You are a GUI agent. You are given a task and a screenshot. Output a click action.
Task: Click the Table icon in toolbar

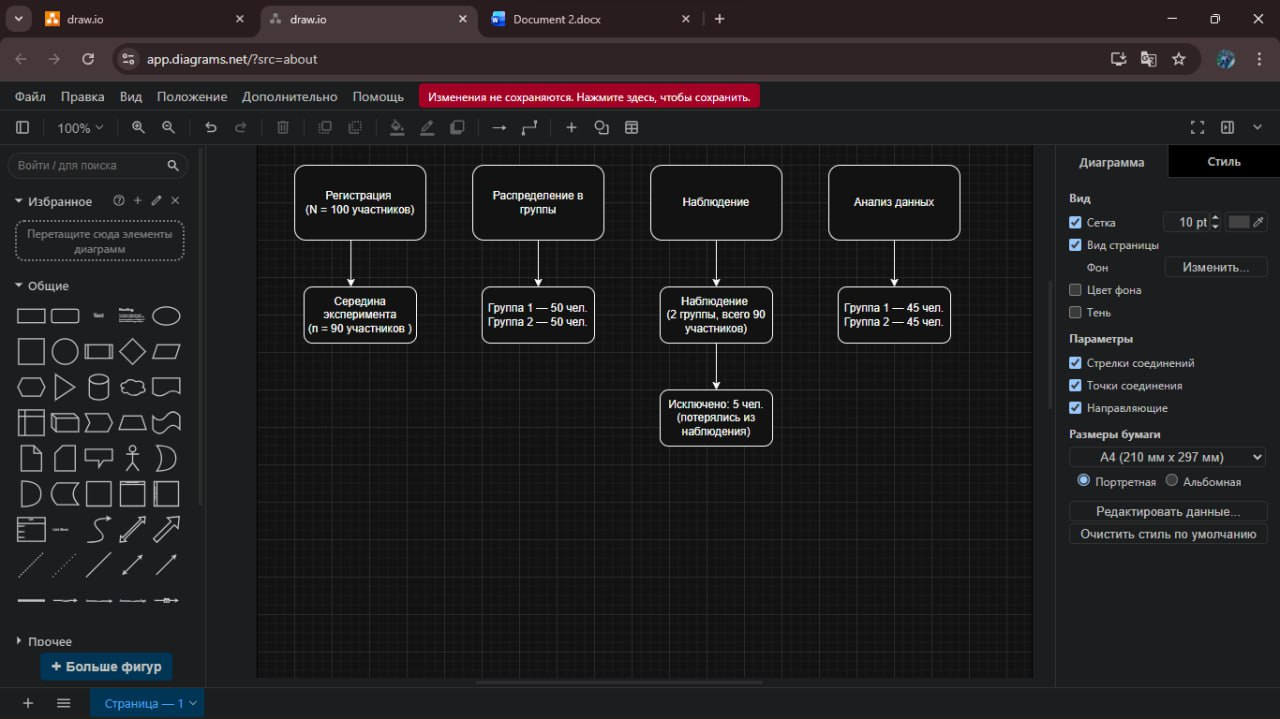point(632,128)
